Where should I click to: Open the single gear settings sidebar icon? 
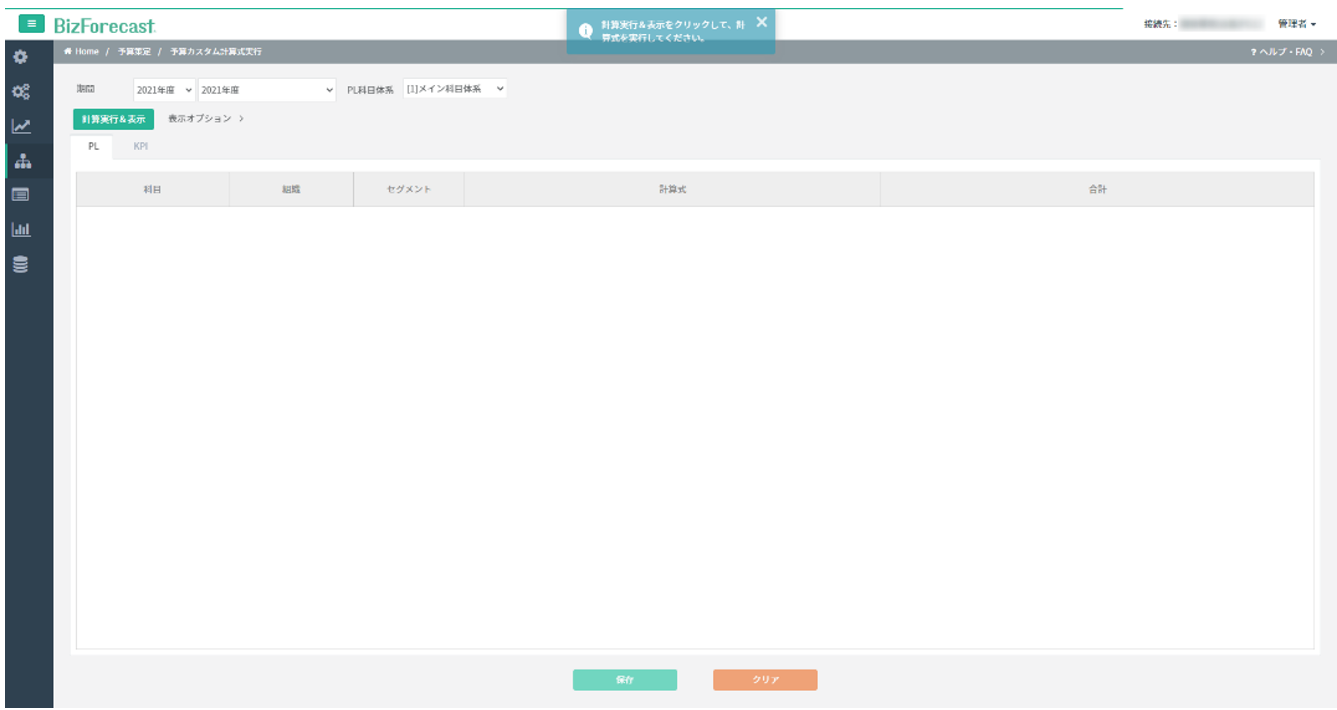click(x=20, y=58)
